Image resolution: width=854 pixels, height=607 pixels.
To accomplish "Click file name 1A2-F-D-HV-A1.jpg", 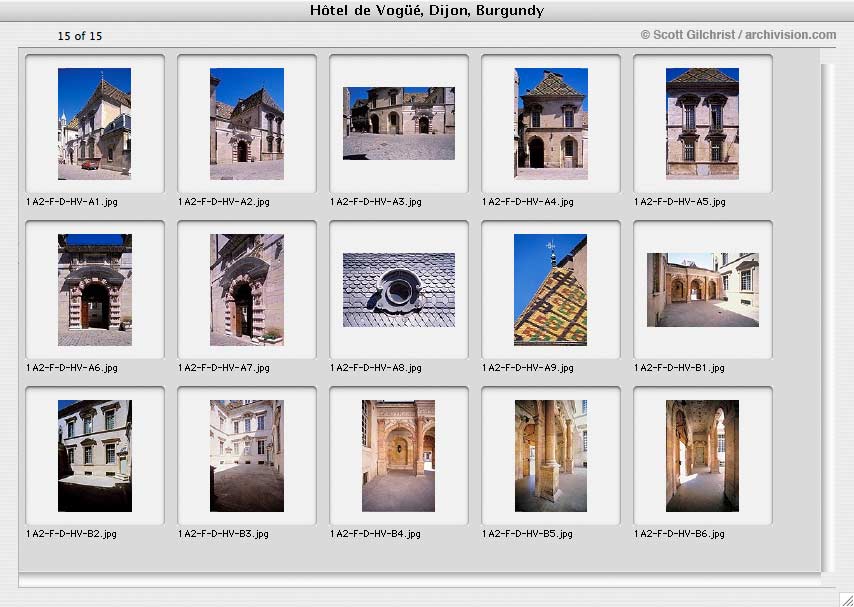I will click(72, 202).
